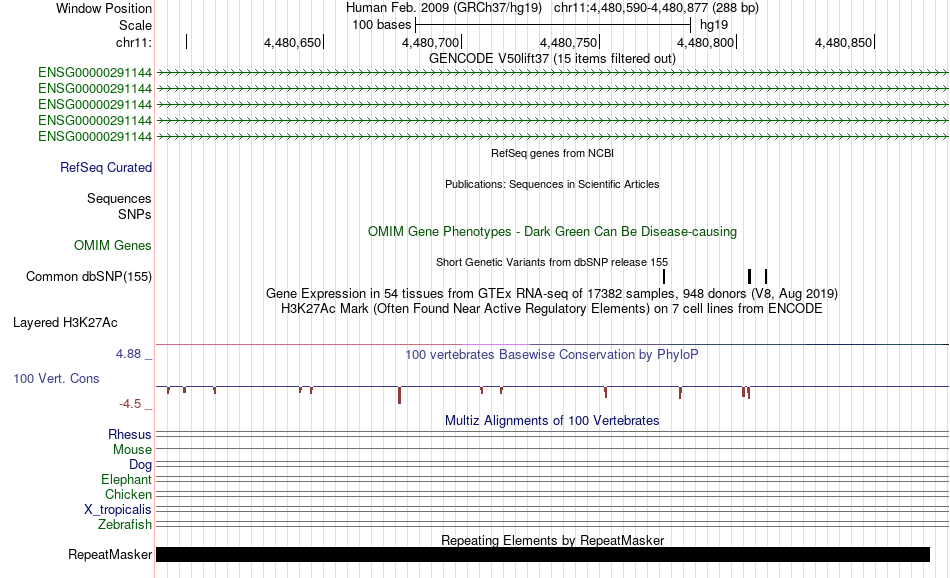
Task: Click Multiz Alignments of 100 Vertebrates title
Action: pyautogui.click(x=552, y=420)
